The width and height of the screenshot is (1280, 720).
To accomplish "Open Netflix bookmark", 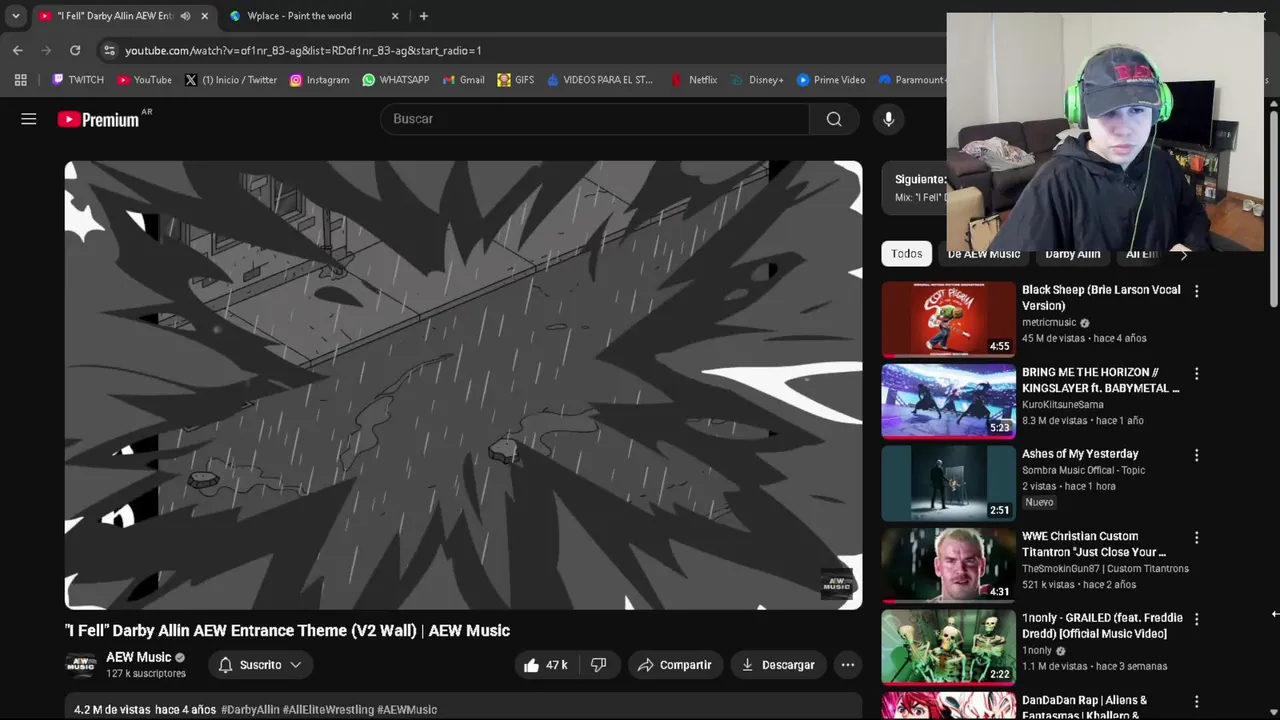I will point(694,80).
